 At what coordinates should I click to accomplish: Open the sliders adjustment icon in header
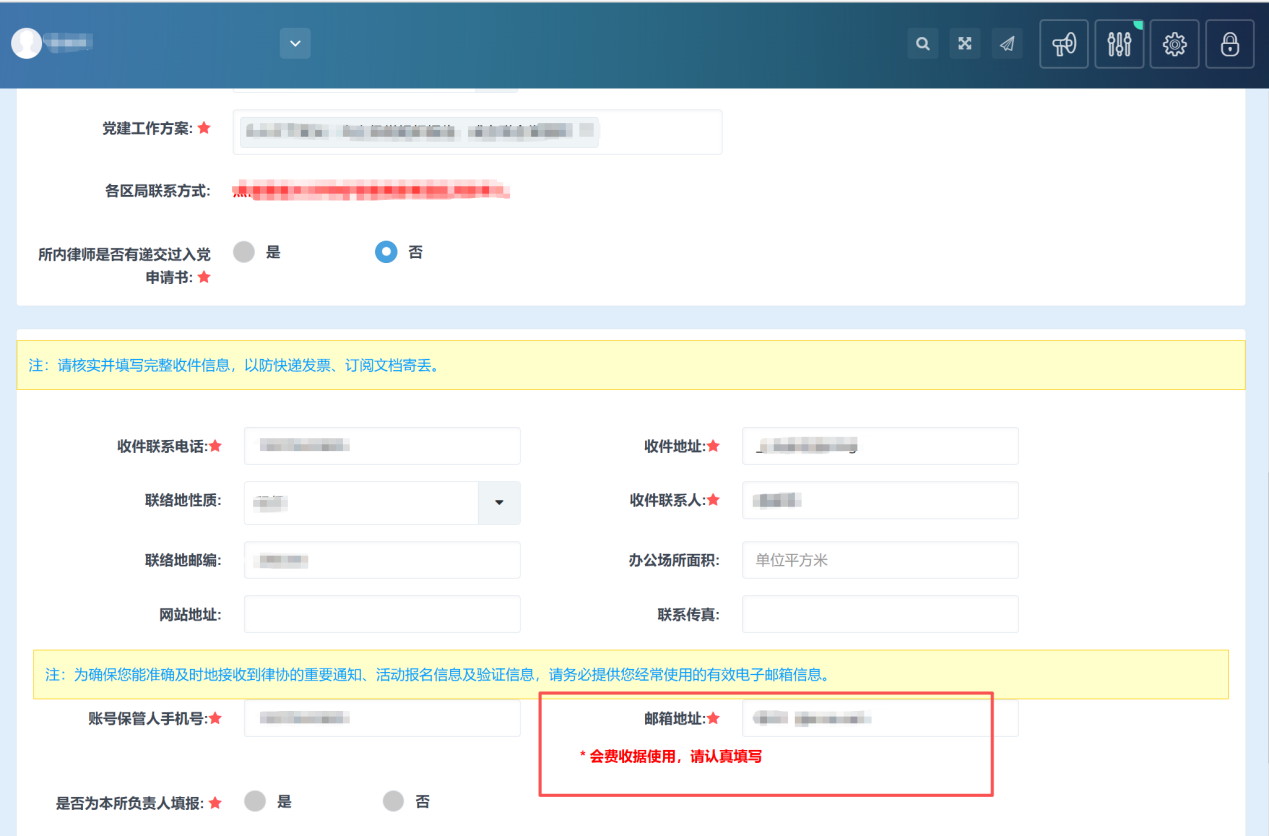1119,44
